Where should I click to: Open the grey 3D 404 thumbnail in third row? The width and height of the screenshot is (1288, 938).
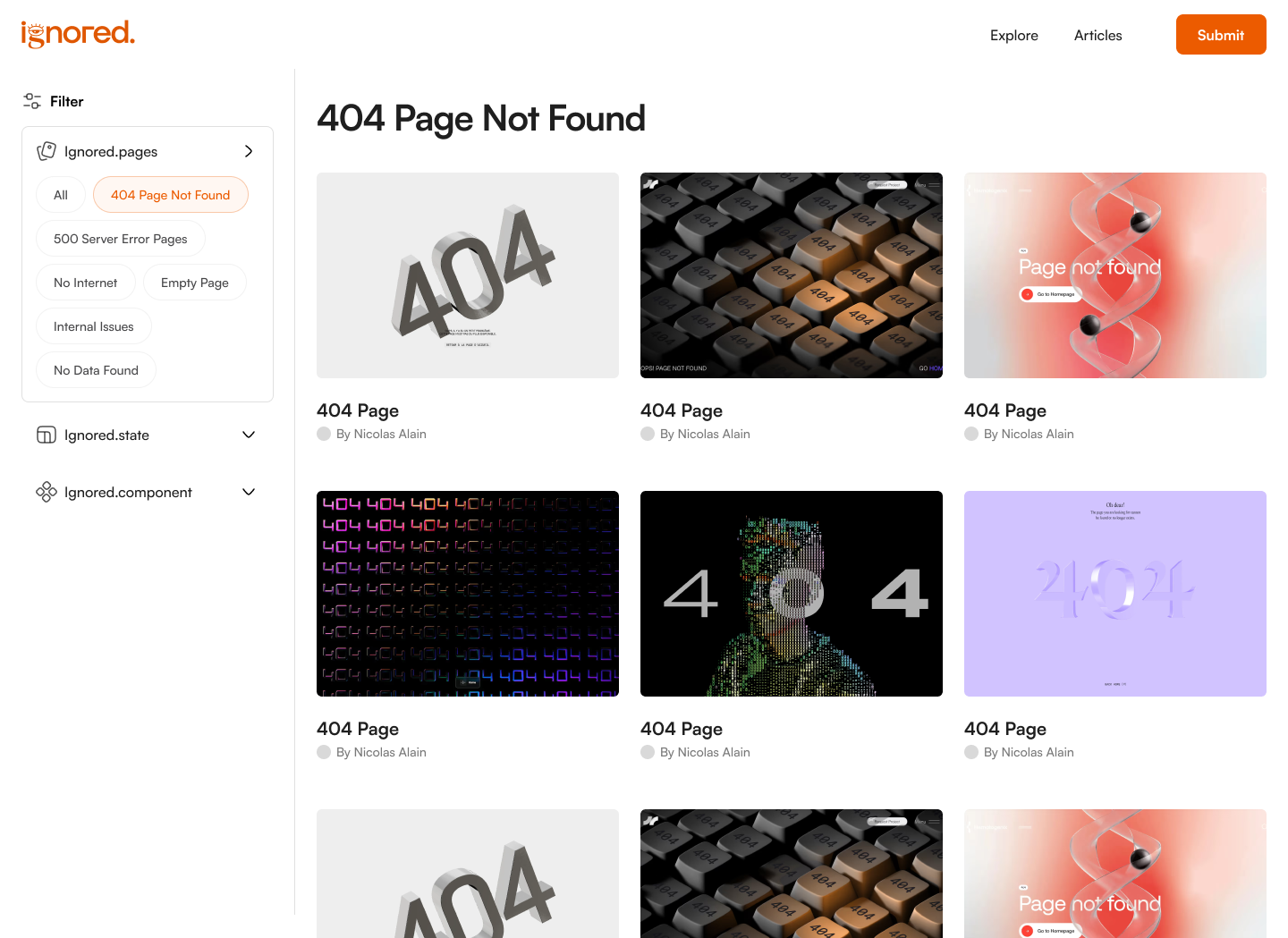[x=468, y=874]
